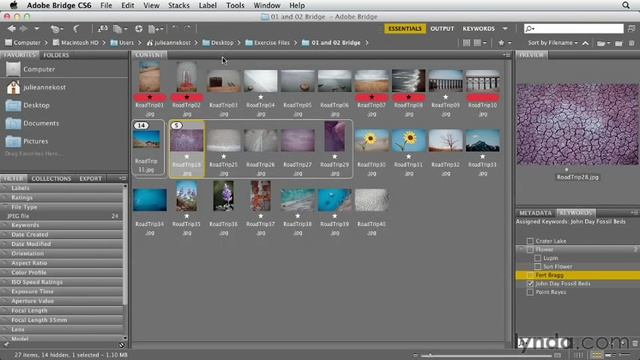Click stack count badge 14
Image resolution: width=640 pixels, height=360 pixels.
(x=141, y=125)
